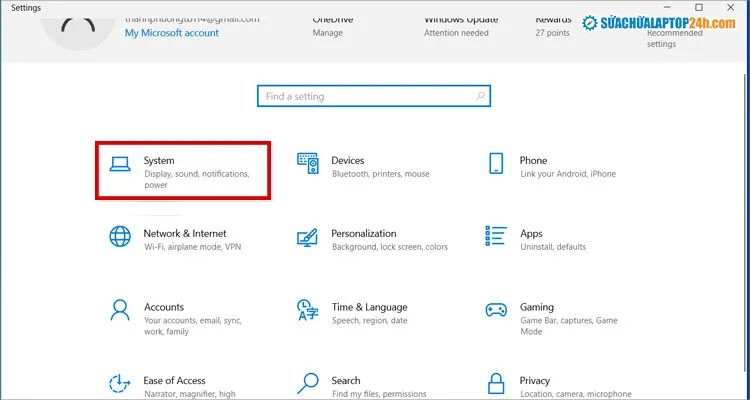
Task: Select the Apps category title
Action: click(x=531, y=233)
